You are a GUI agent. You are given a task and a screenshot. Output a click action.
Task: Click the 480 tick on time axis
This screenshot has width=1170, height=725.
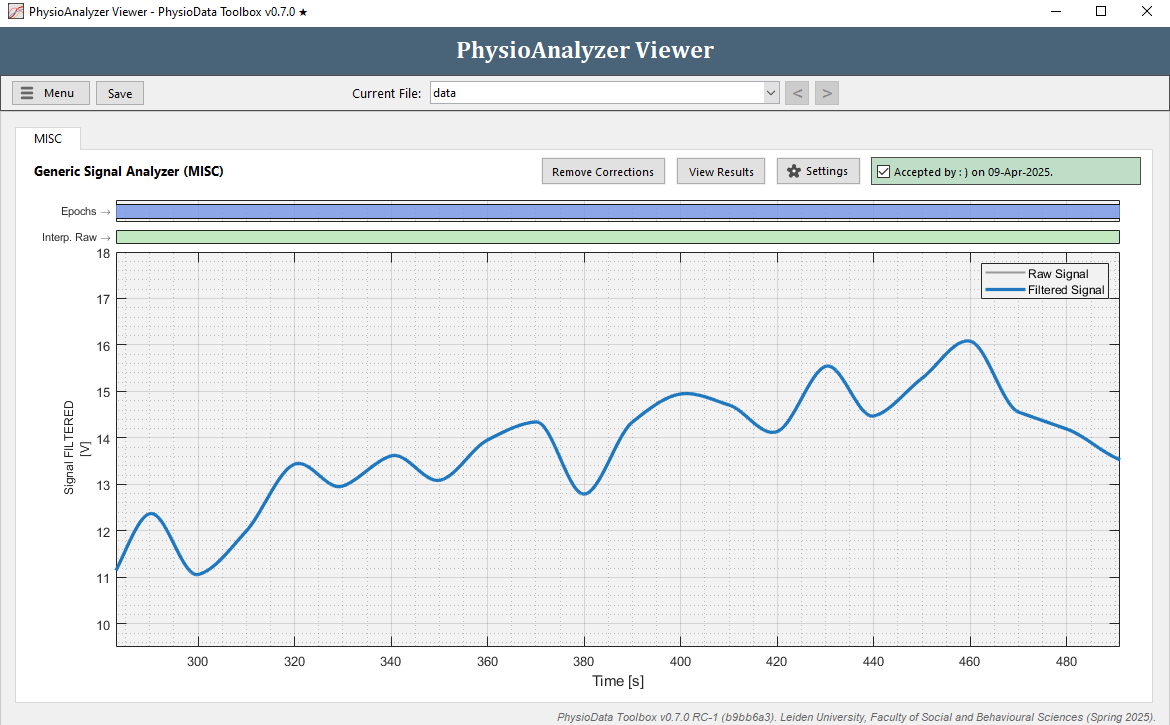pos(1066,662)
